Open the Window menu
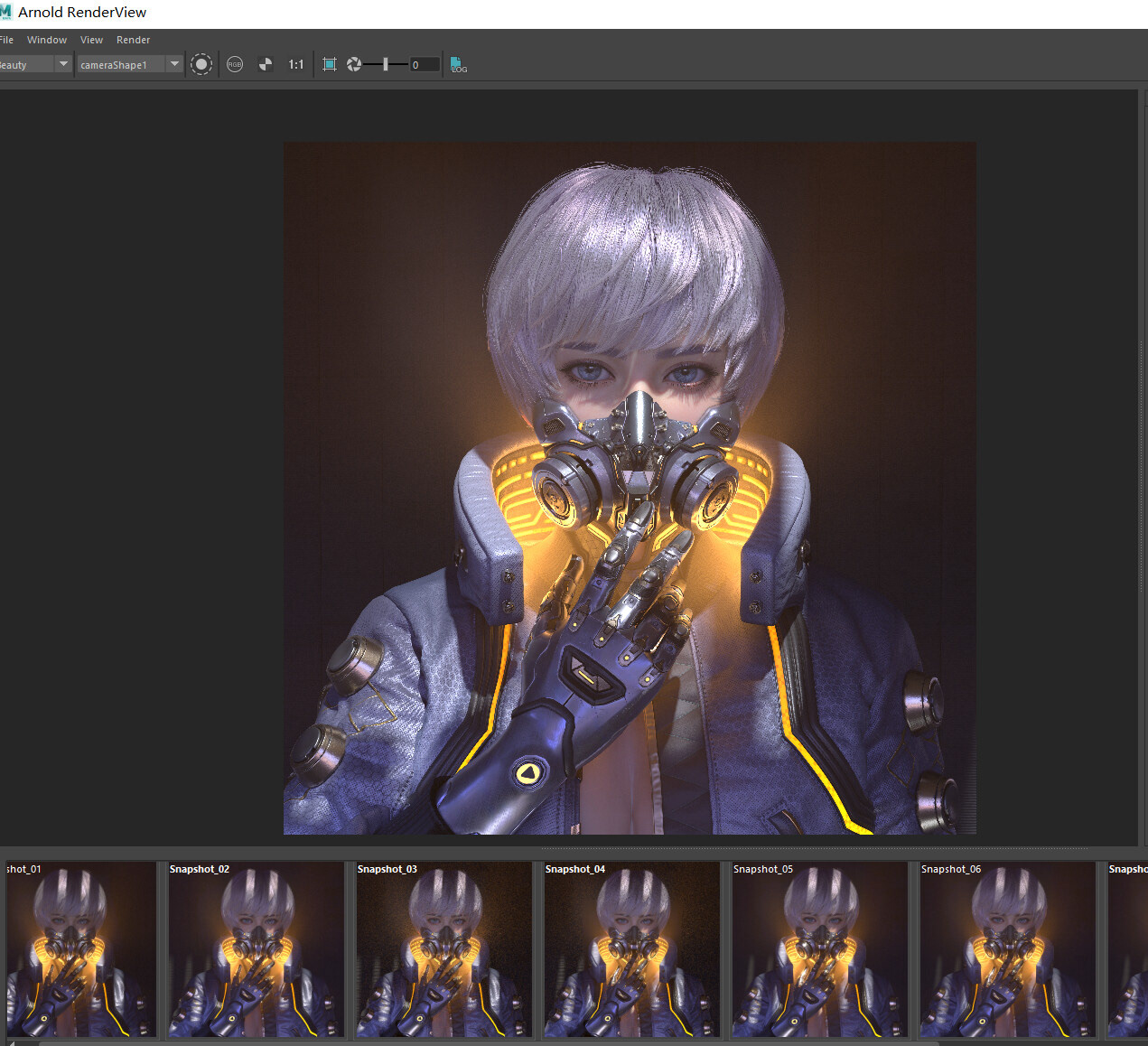The height and width of the screenshot is (1046, 1148). point(47,40)
